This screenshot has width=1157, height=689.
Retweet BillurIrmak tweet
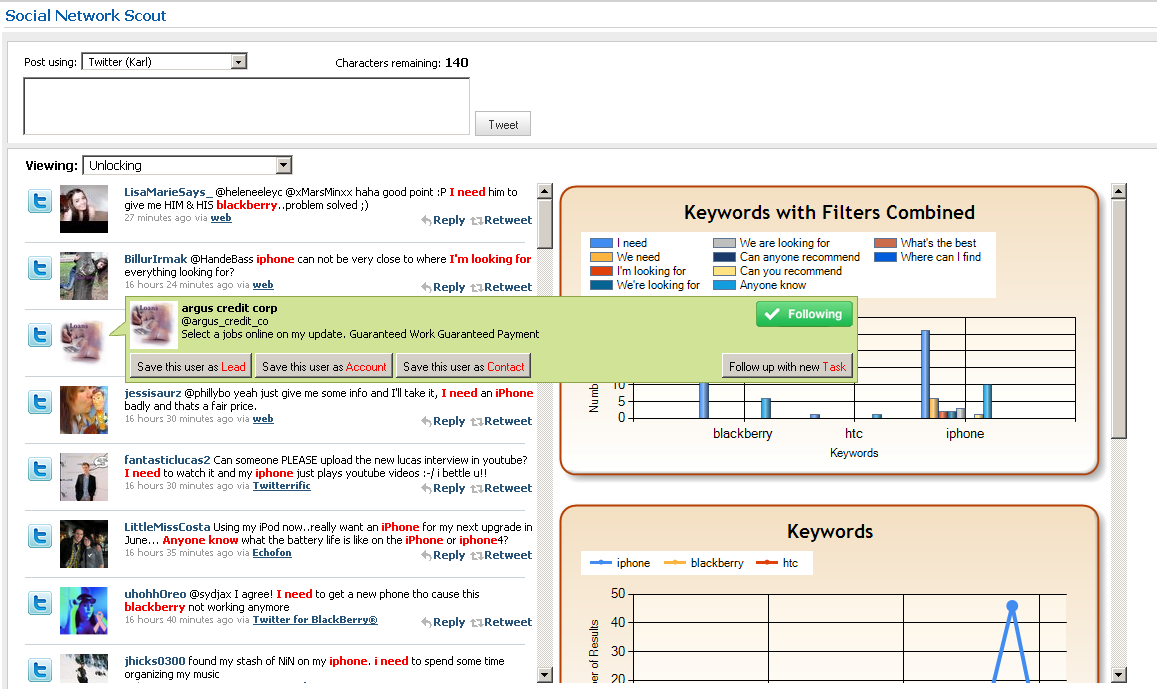[x=501, y=287]
